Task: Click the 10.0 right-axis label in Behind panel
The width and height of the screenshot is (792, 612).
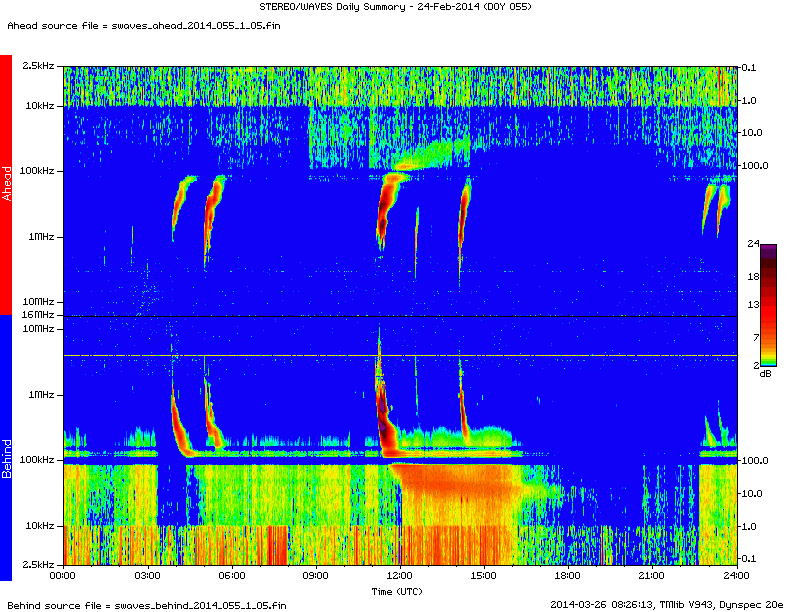Action: tap(752, 493)
